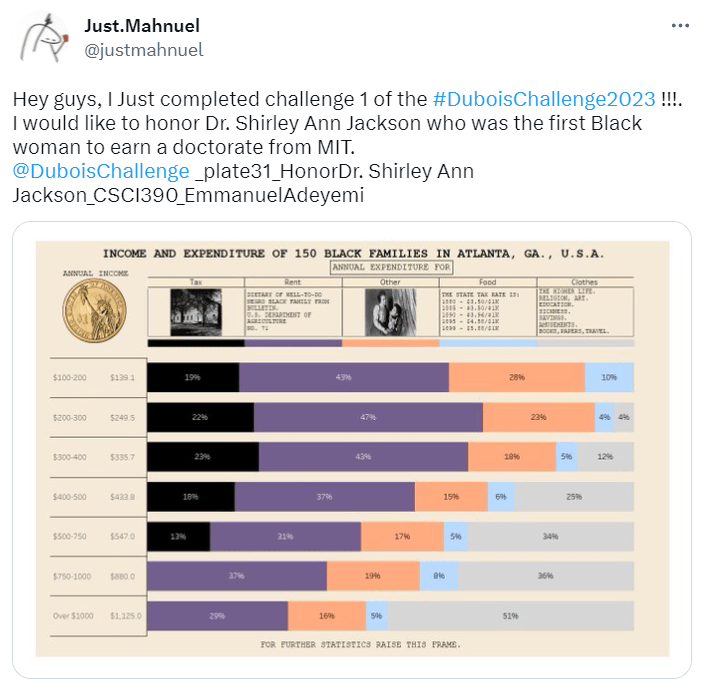Click the family photo under the Other column
This screenshot has width=708, height=692.
390,312
